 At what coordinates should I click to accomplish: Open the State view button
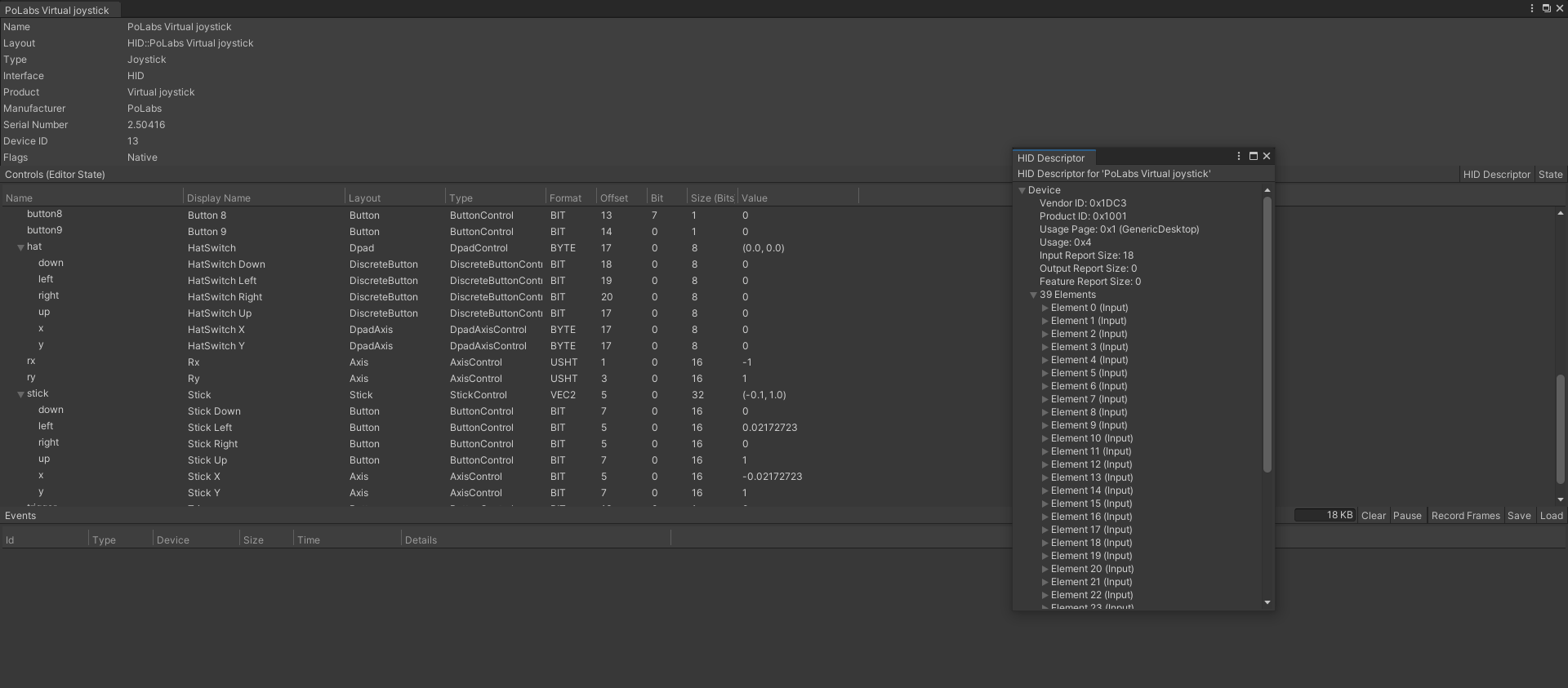pyautogui.click(x=1550, y=175)
